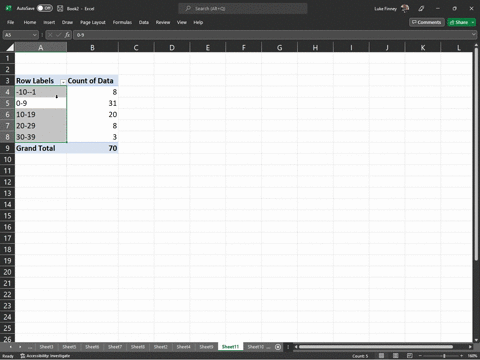Click Accessibility: Investigate in status bar
Image resolution: width=480 pixels, height=360 pixels.
pyautogui.click(x=45, y=356)
